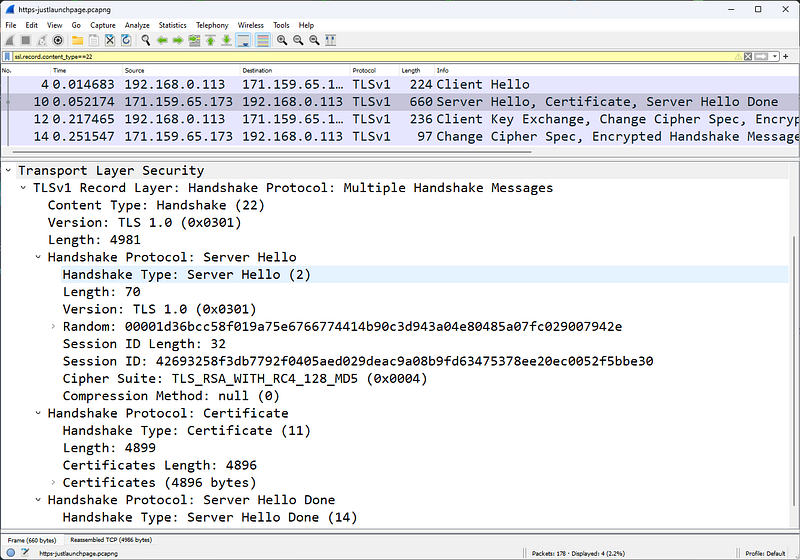This screenshot has width=800, height=560.
Task: Open the Wireless menu
Action: [251, 25]
